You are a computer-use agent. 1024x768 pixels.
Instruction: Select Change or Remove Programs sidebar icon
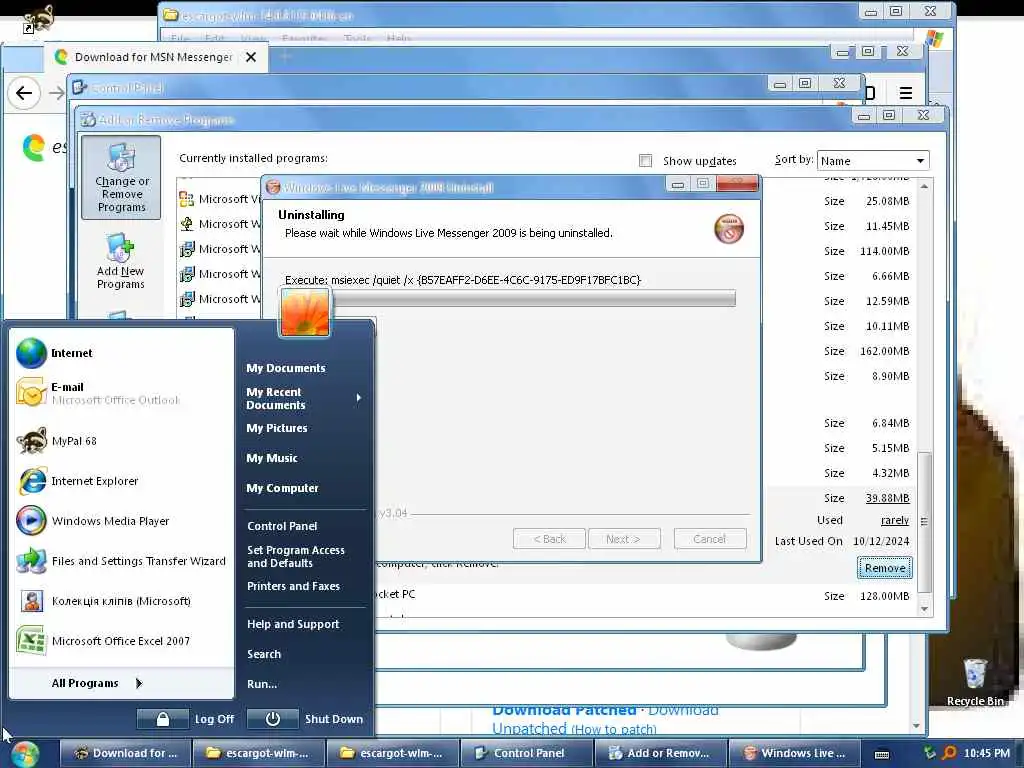pos(121,178)
